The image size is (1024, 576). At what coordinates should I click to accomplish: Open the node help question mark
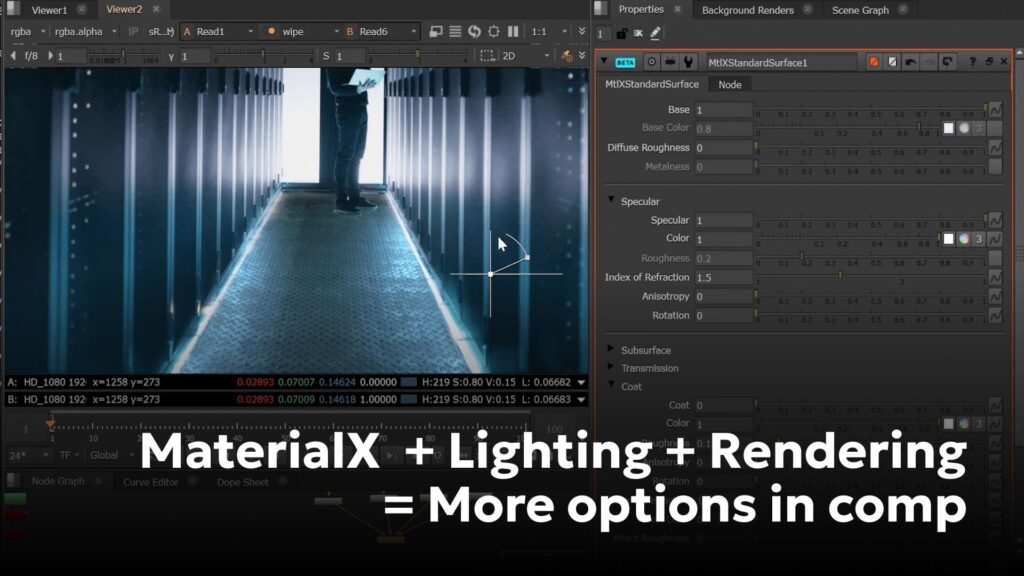coord(973,63)
